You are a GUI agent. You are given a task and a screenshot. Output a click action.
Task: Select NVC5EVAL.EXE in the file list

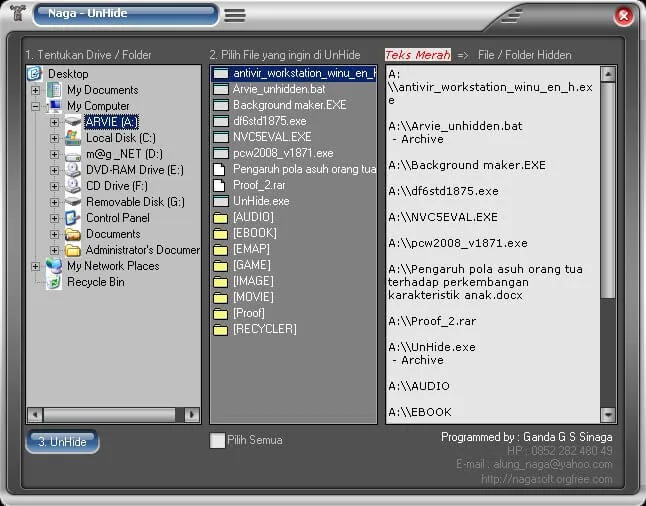272,137
